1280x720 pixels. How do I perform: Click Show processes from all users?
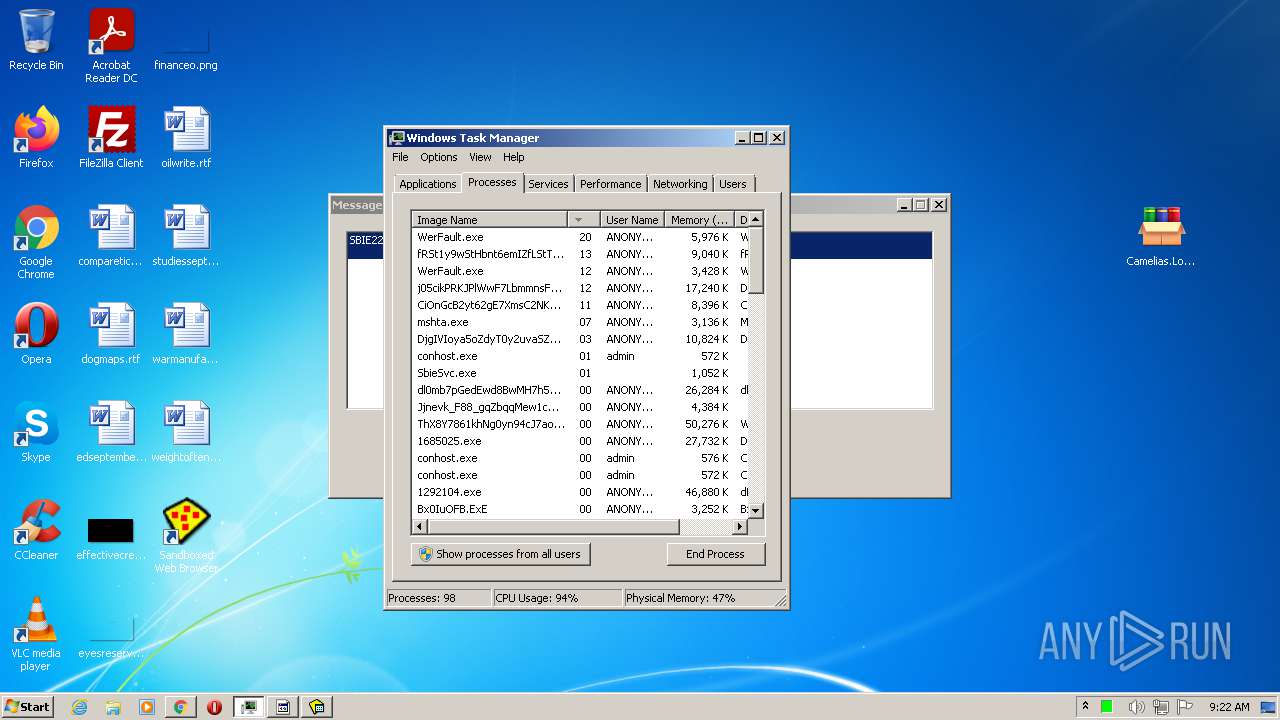coord(500,554)
